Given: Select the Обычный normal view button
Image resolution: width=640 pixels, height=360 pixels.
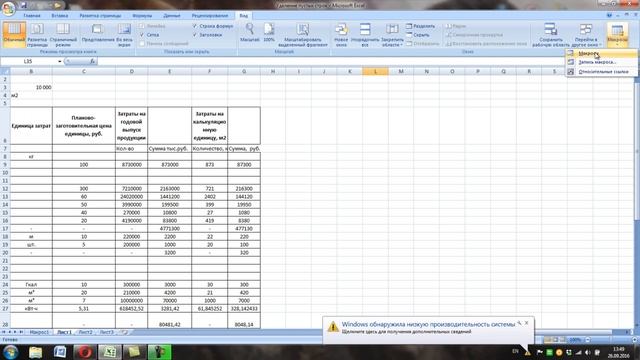Looking at the screenshot, I should pos(14,34).
